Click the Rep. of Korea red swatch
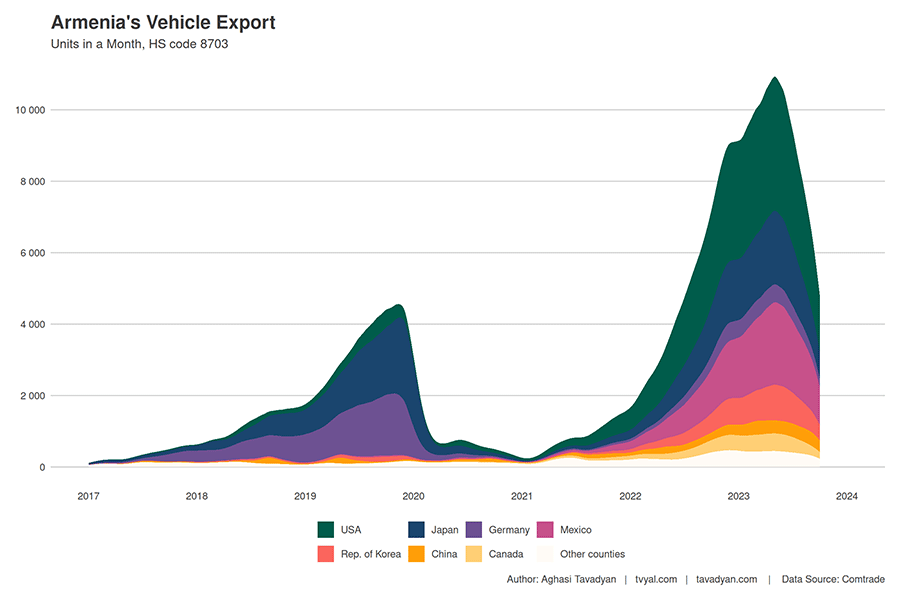The height and width of the screenshot is (600, 900). pos(325,553)
